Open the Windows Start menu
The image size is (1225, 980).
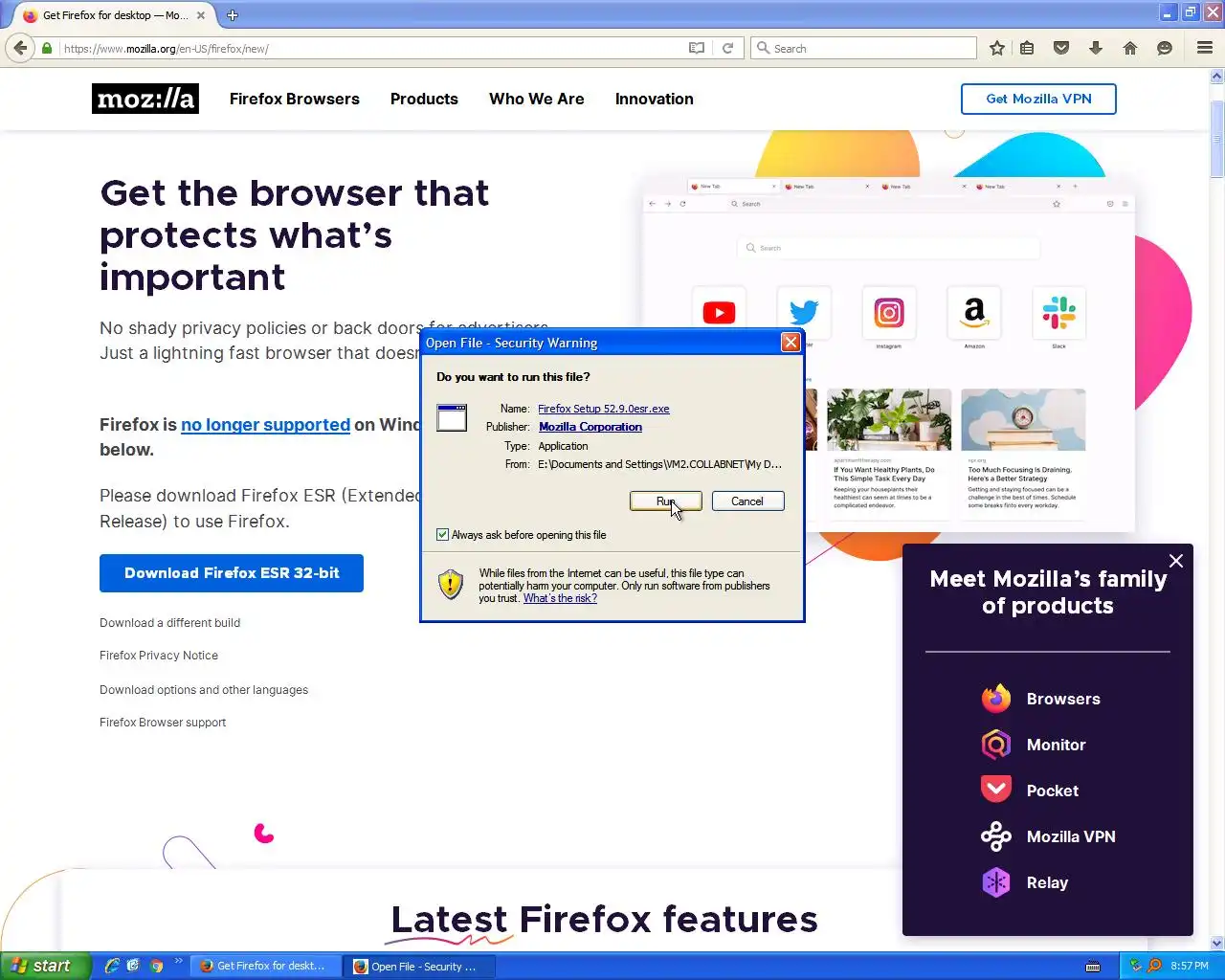pyautogui.click(x=45, y=966)
